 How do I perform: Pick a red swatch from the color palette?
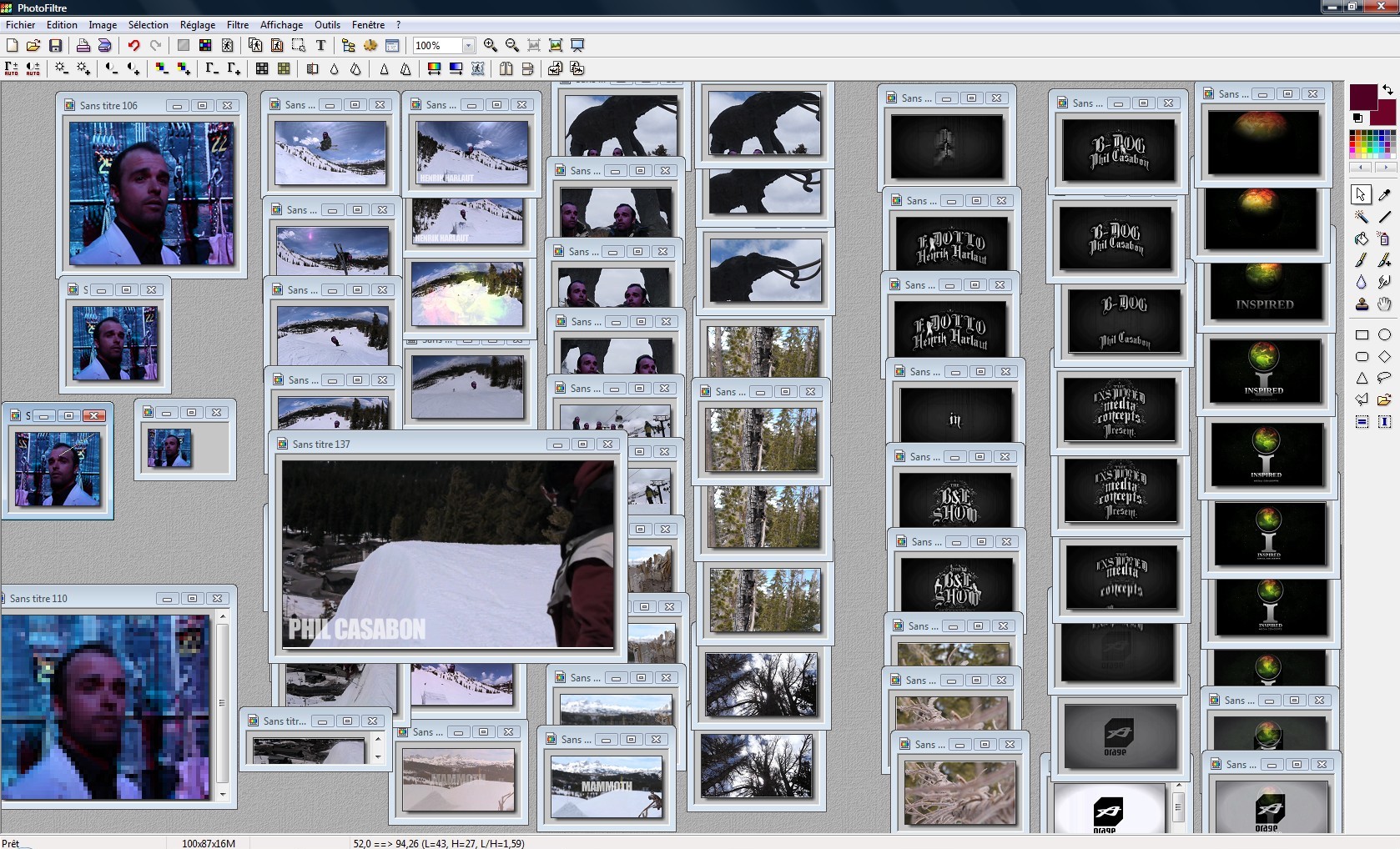[1352, 144]
